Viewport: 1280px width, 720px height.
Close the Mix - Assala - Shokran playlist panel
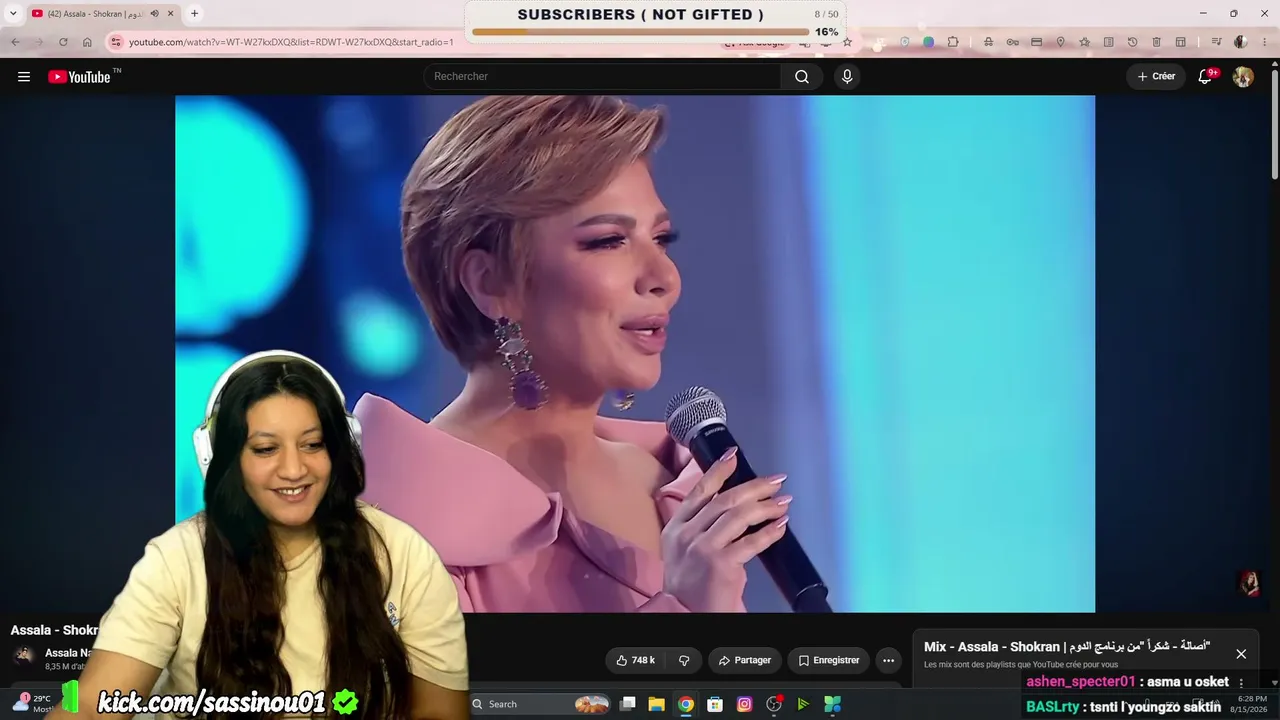(x=1241, y=654)
